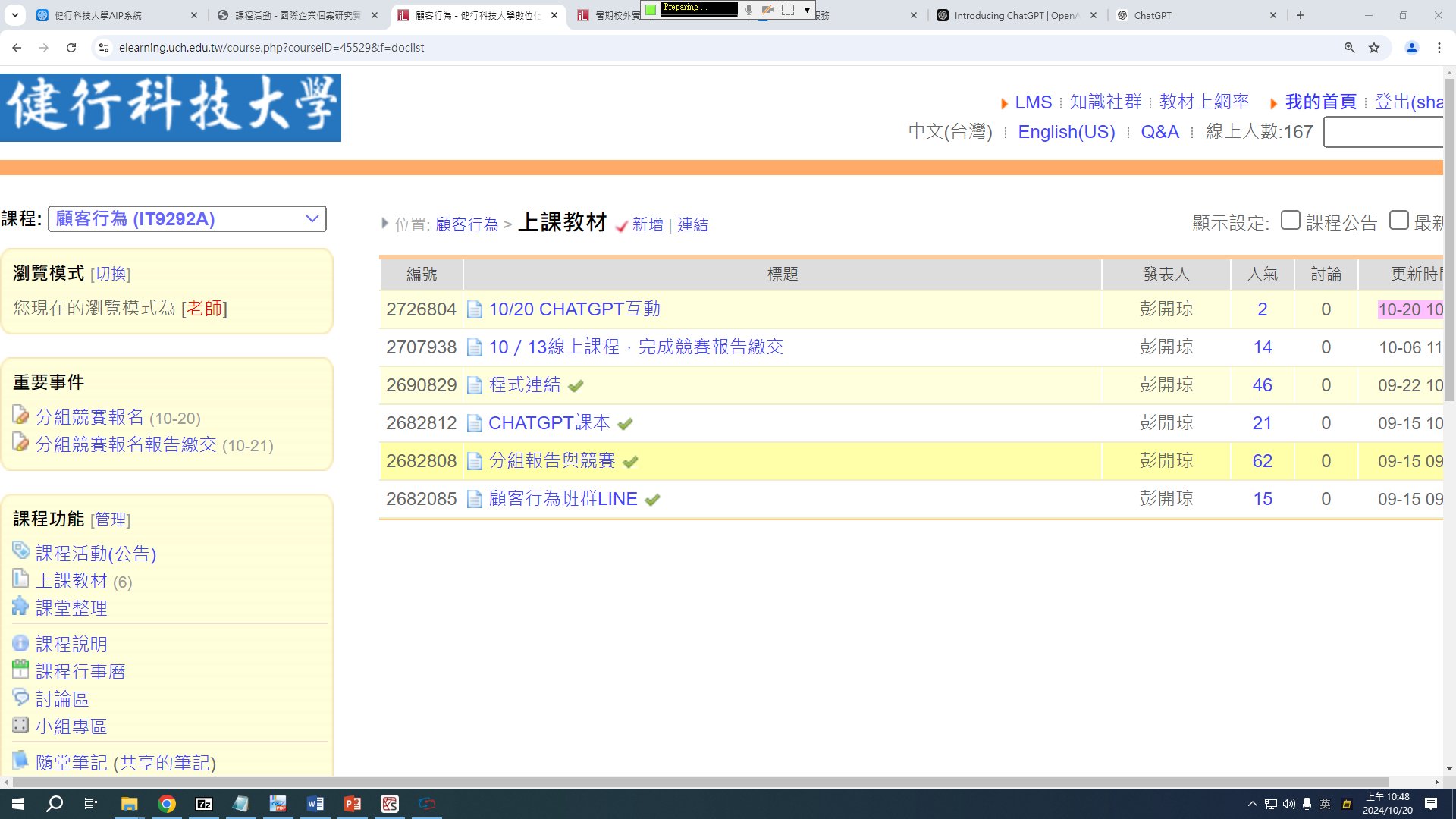The height and width of the screenshot is (819, 1456).
Task: Toggle browser bookmark star for this page
Action: coord(1373,47)
